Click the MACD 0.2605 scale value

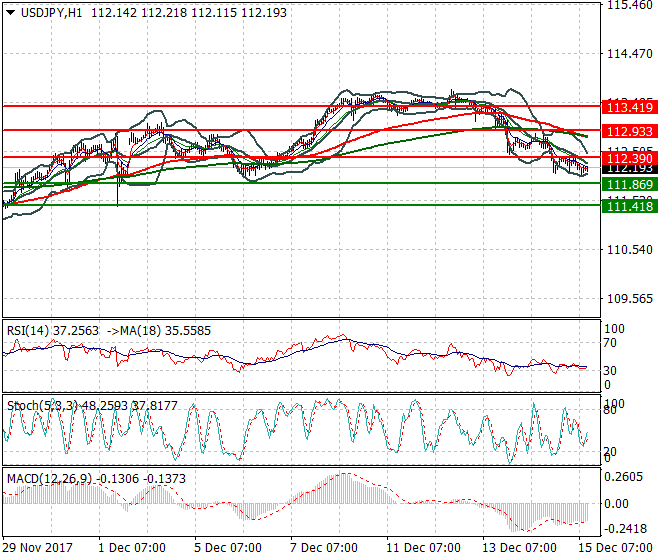[x=623, y=477]
